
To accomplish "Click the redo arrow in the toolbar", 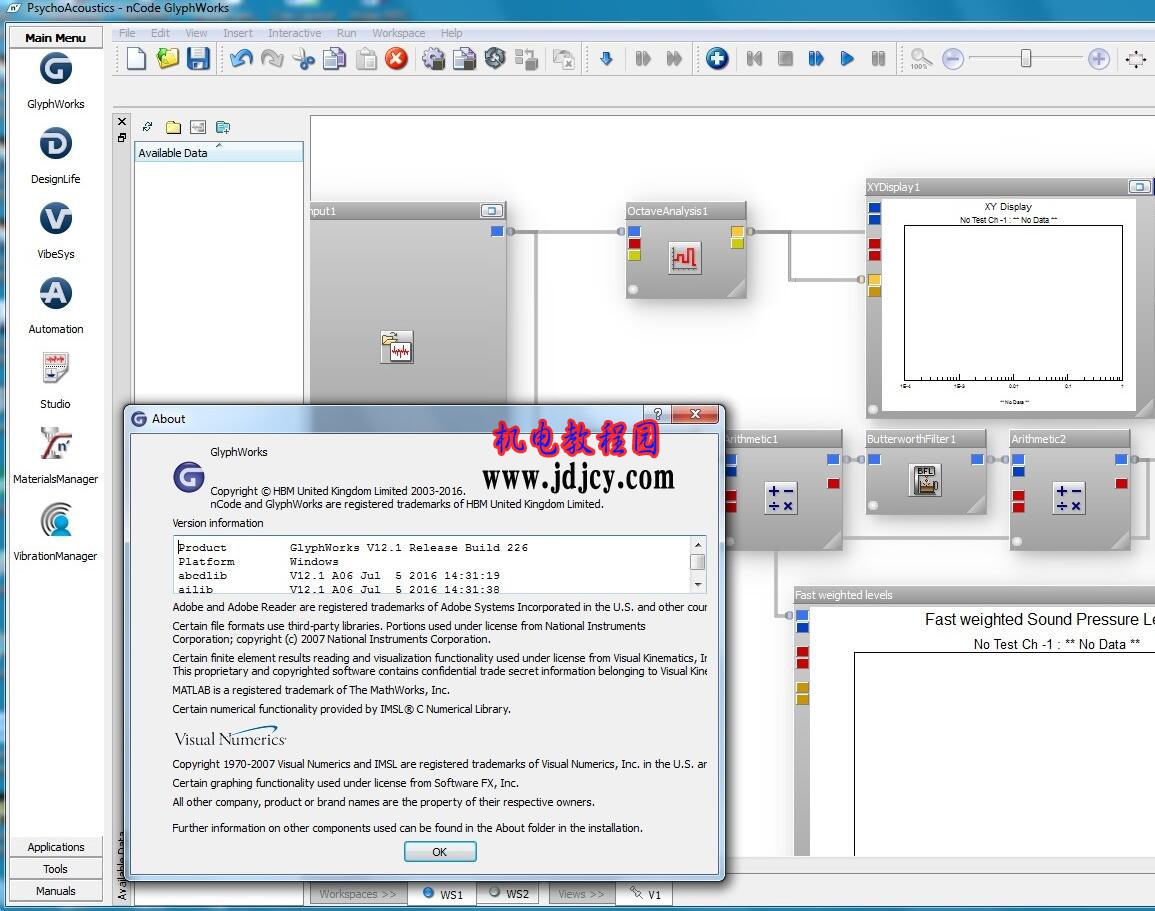I will click(x=273, y=59).
